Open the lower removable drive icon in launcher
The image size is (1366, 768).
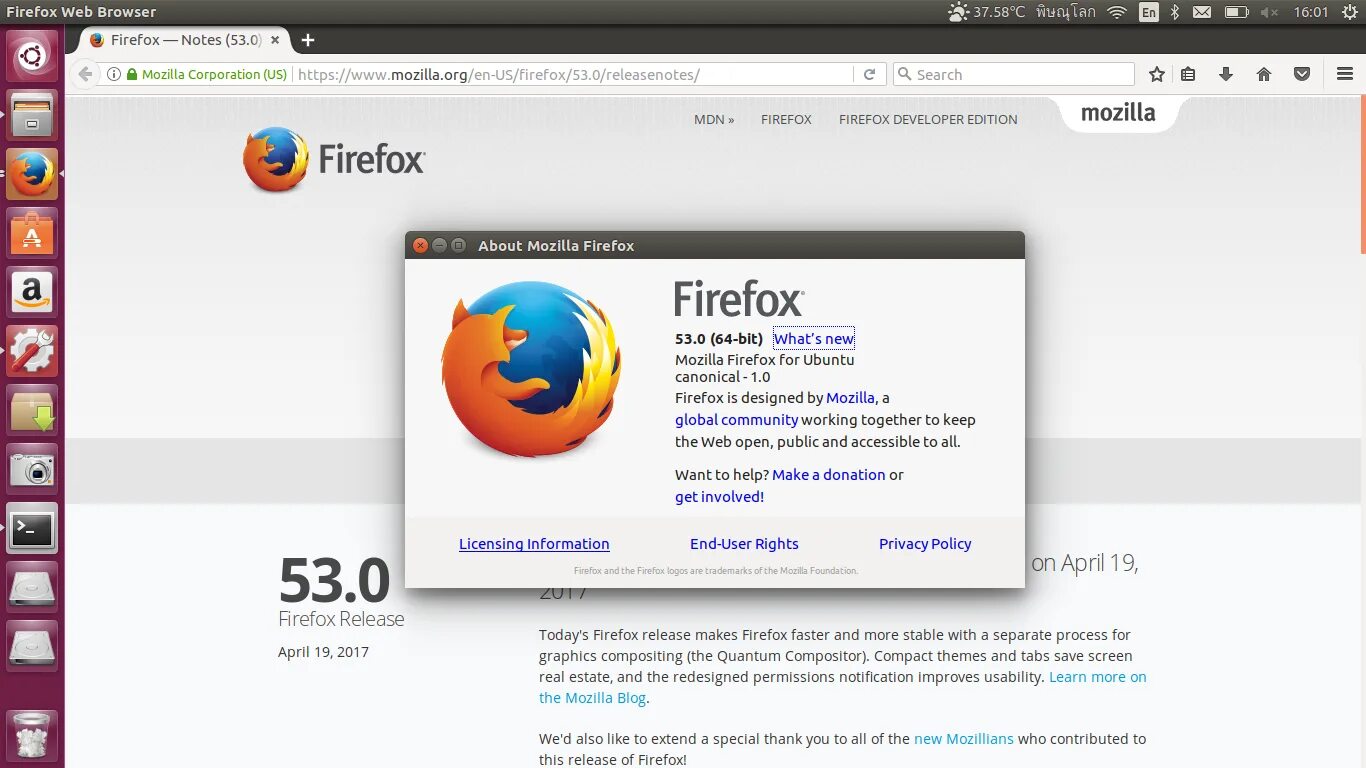click(32, 645)
